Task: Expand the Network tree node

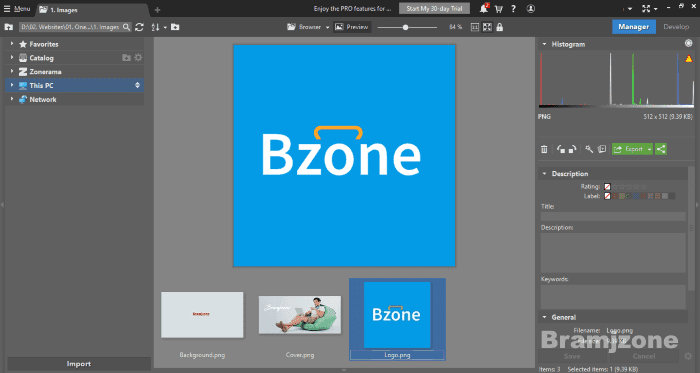Action: (12, 99)
